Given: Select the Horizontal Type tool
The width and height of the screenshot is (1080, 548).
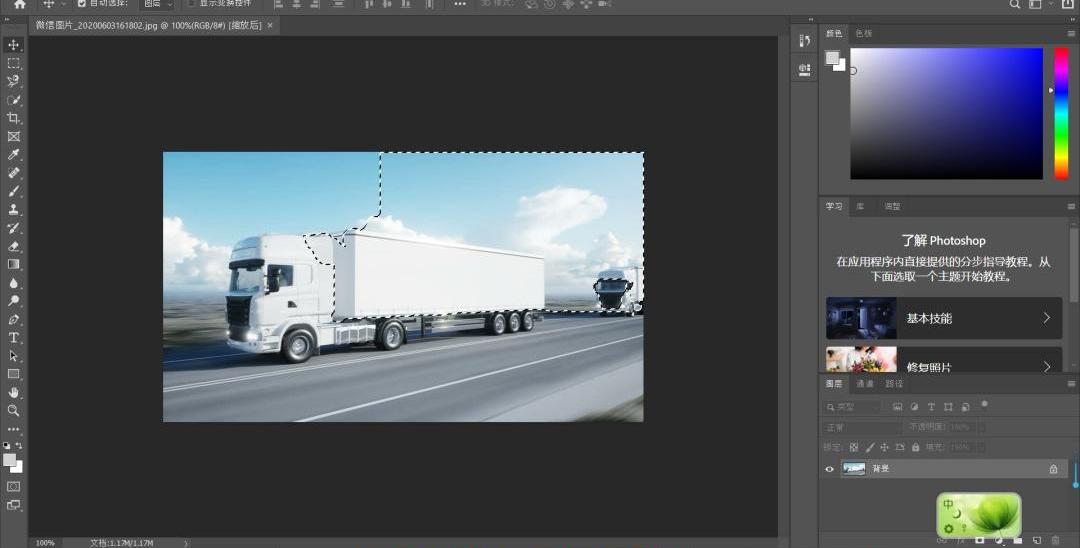Looking at the screenshot, I should point(13,337).
